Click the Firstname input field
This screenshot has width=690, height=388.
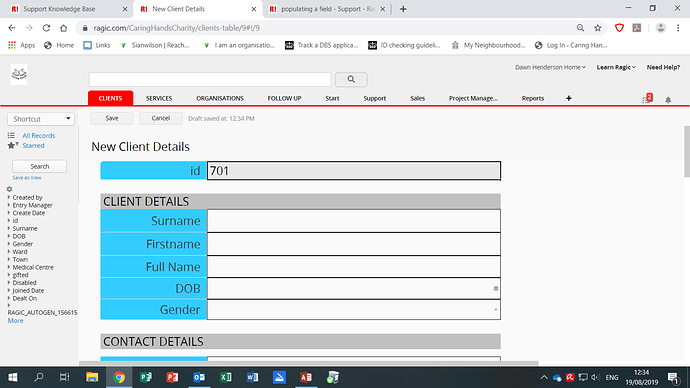tap(353, 244)
